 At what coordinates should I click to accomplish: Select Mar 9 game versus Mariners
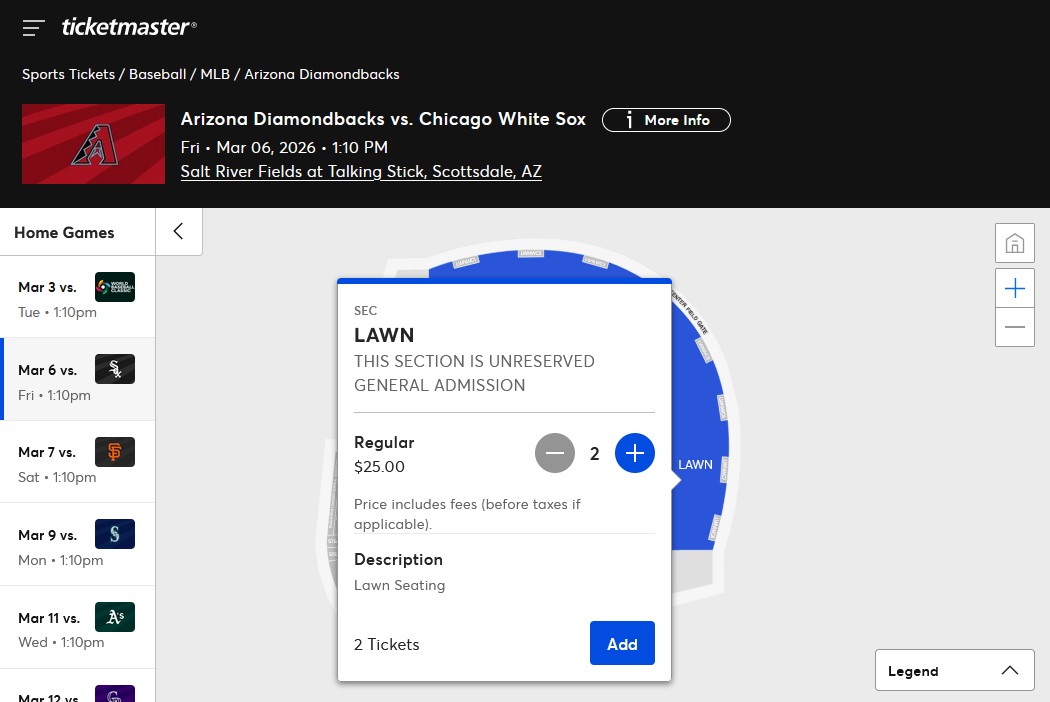(x=77, y=544)
